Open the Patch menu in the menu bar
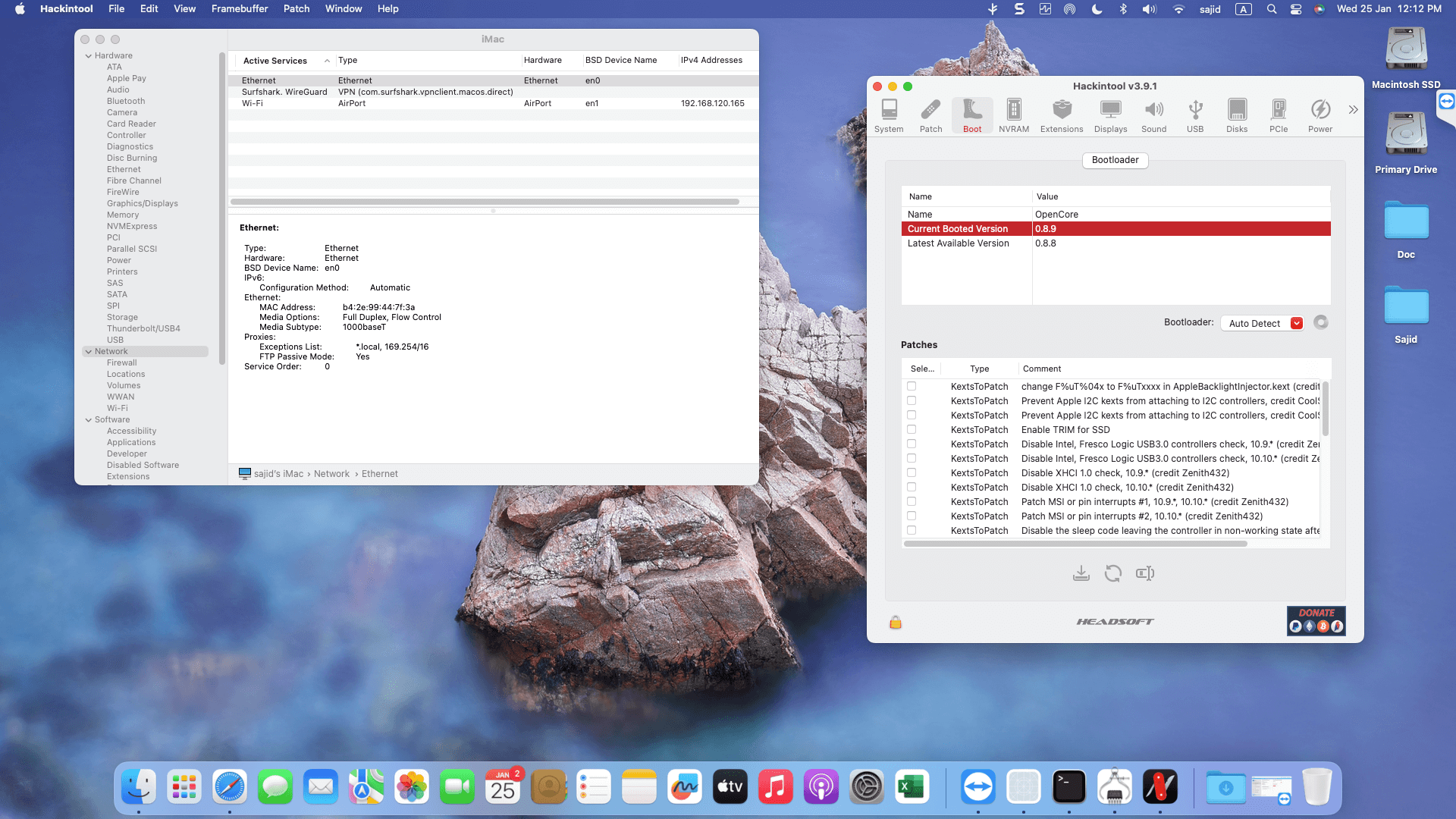Viewport: 1456px width, 819px height. coord(297,9)
